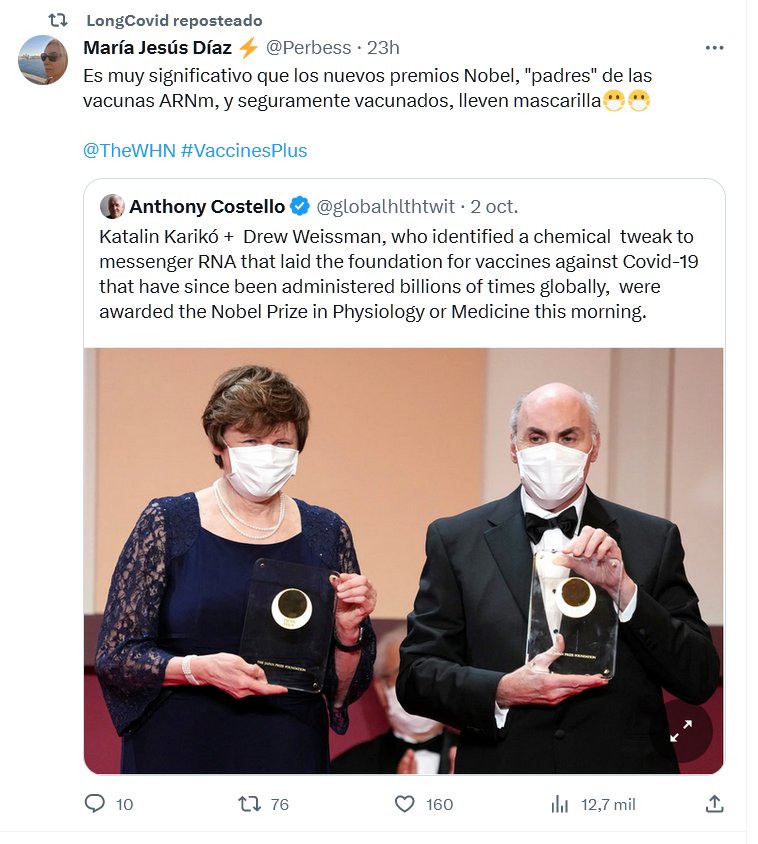Click the repost arrows icon beside LongCovid
Viewport: 758px width, 844px height.
58,20
